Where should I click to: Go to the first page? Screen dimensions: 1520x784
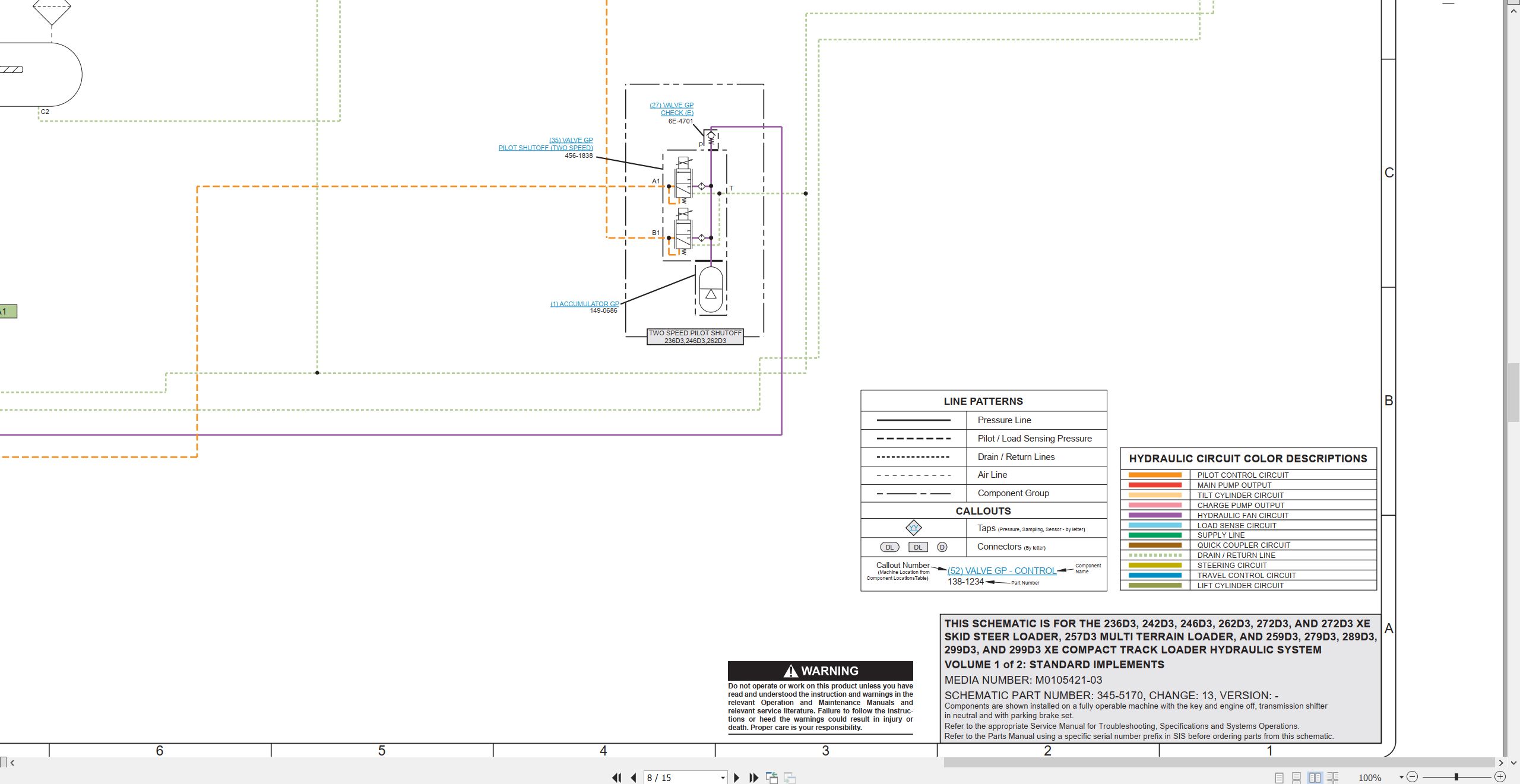[617, 777]
